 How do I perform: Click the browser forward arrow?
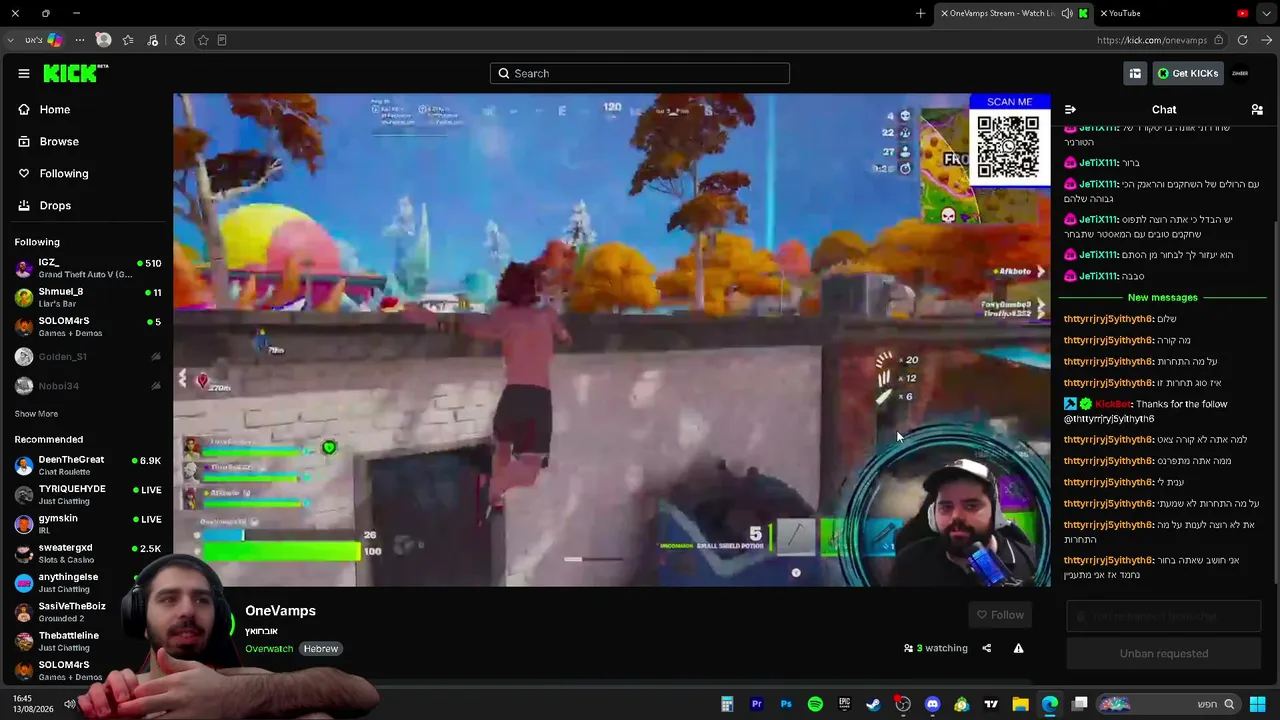[x=1266, y=40]
